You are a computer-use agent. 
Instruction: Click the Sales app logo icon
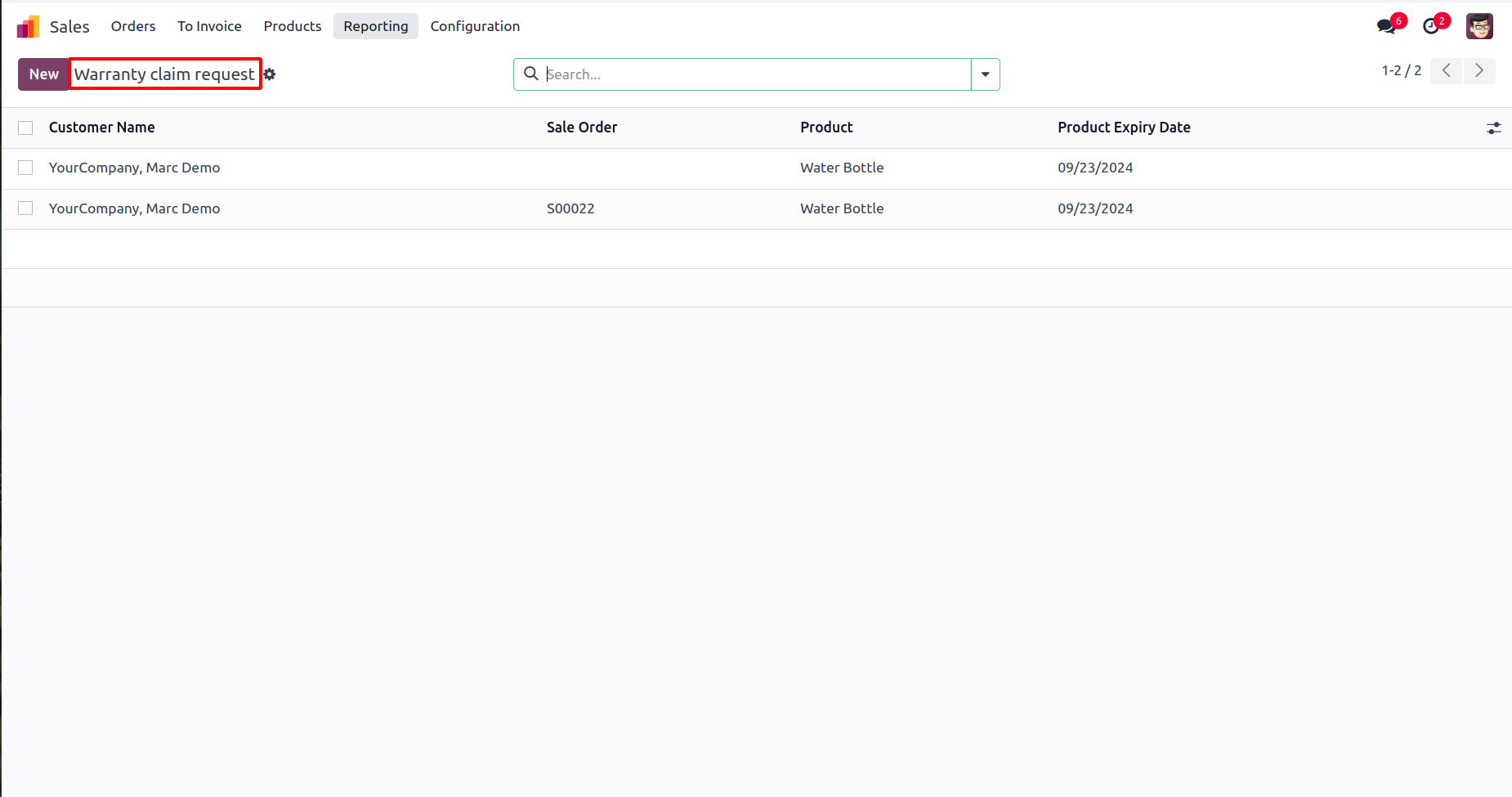pyautogui.click(x=28, y=26)
